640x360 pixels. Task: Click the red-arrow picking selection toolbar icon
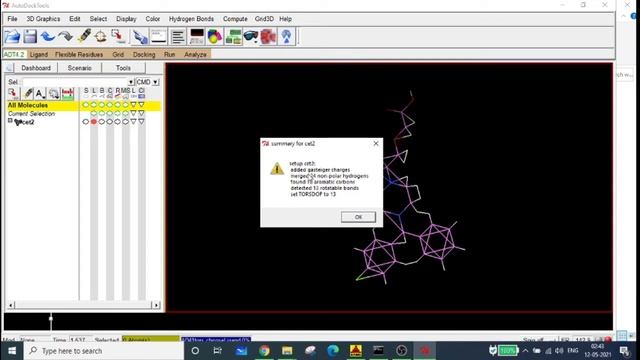(118, 37)
